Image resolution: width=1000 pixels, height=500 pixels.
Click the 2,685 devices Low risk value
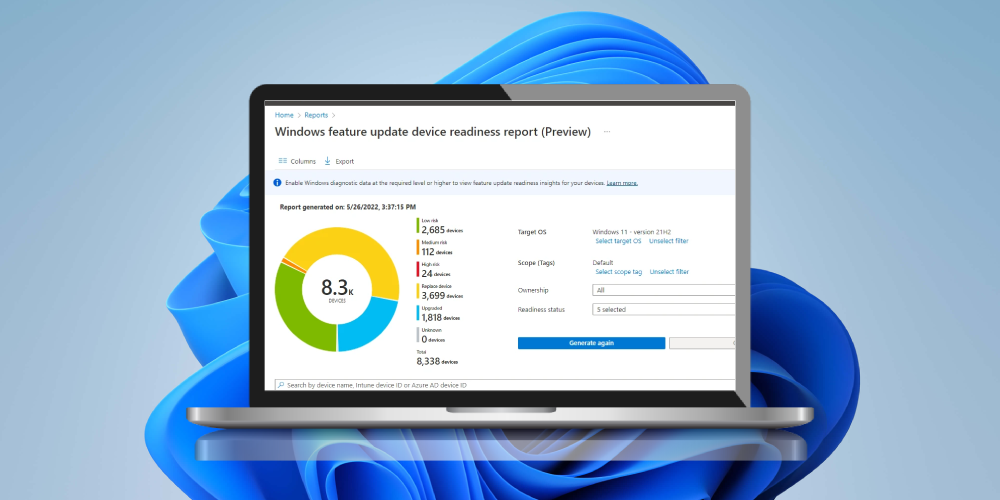point(442,230)
